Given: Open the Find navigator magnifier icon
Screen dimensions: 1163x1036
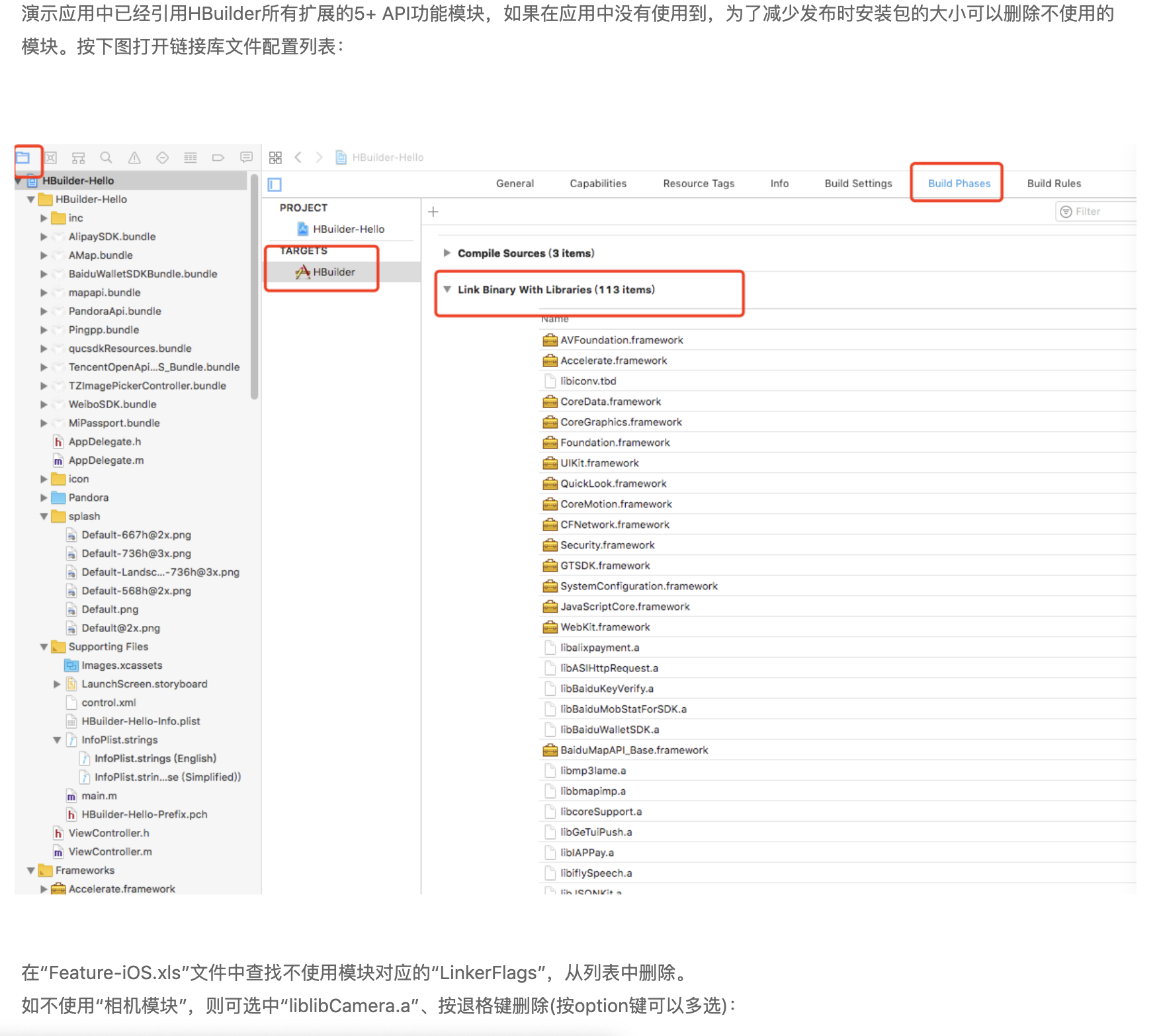Looking at the screenshot, I should (106, 157).
